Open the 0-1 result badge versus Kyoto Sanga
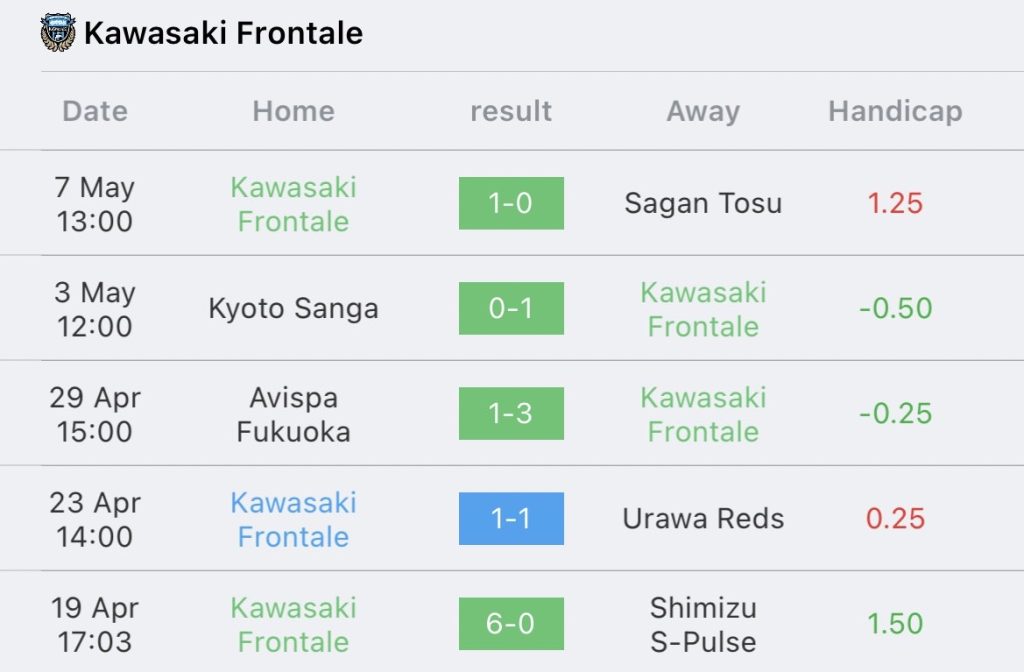This screenshot has height=672, width=1024. [x=511, y=308]
